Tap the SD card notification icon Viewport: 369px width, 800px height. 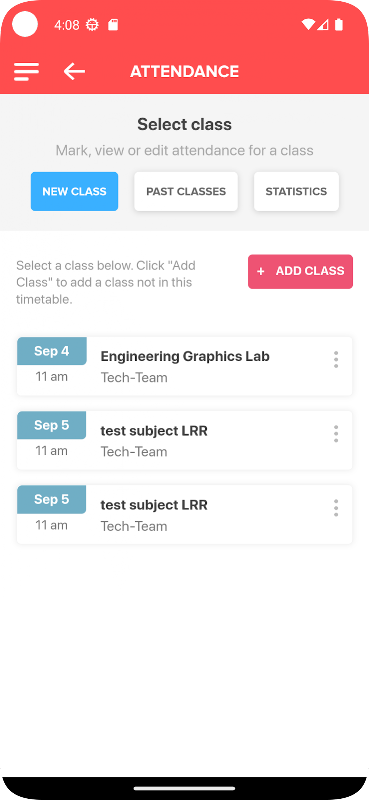(113, 24)
